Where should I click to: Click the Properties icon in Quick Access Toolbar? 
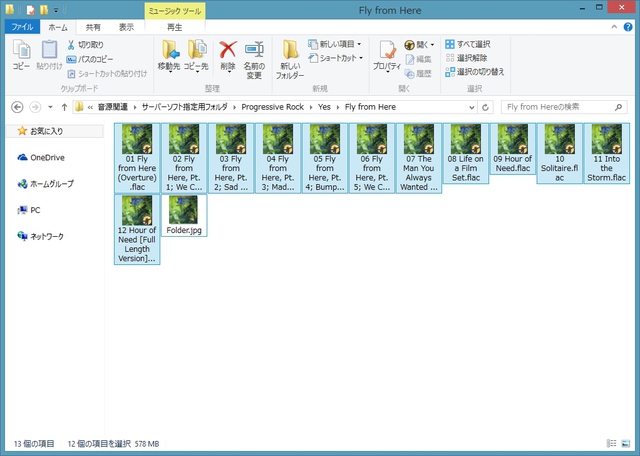[31, 10]
